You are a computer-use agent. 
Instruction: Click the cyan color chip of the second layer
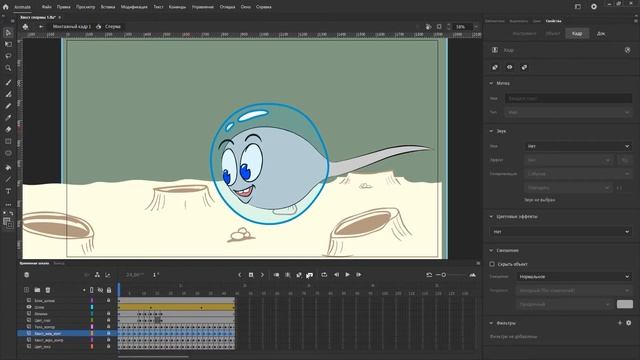pyautogui.click(x=92, y=307)
